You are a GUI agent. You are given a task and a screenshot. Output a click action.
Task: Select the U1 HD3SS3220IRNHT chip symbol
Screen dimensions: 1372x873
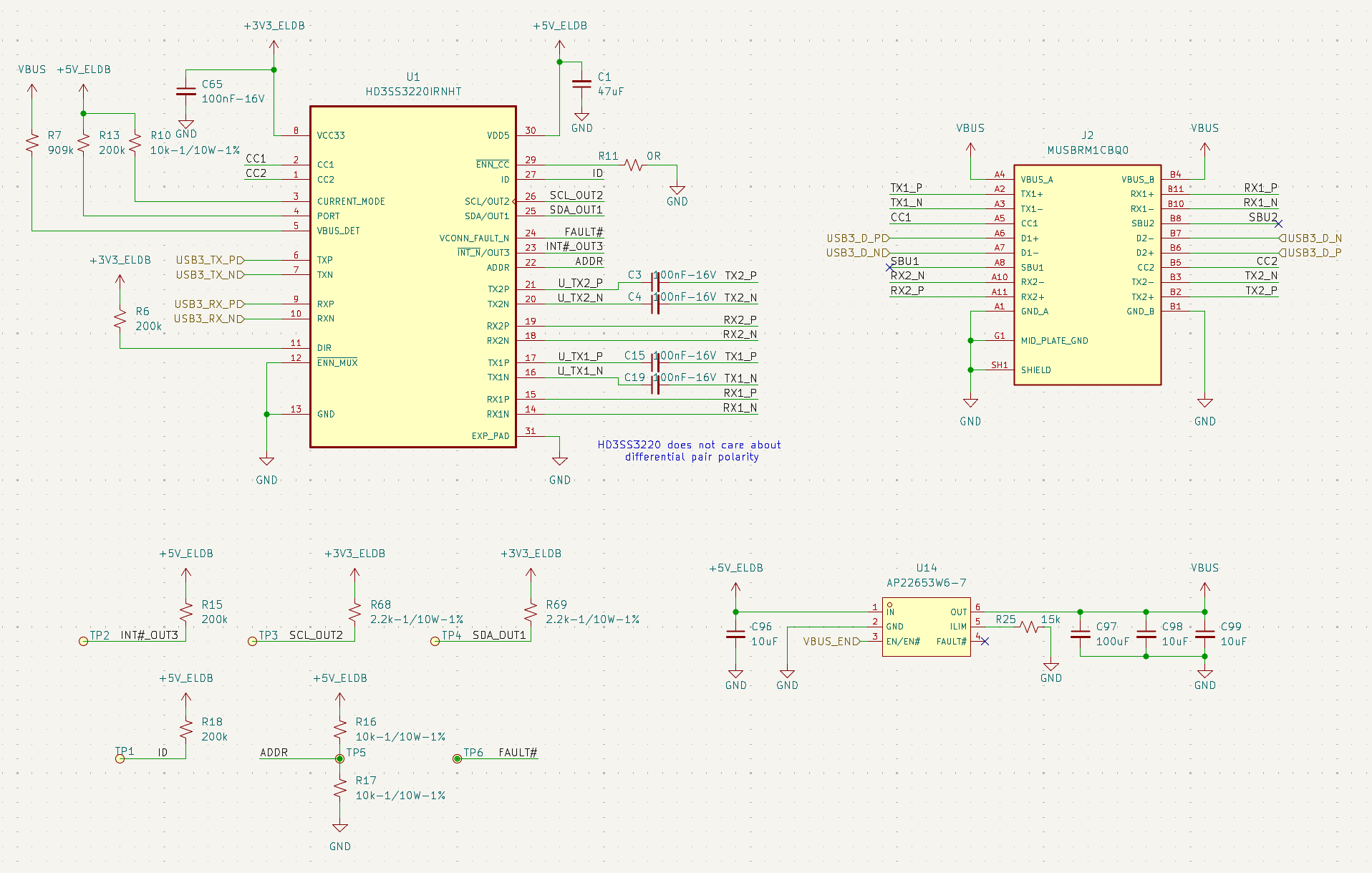point(413,277)
